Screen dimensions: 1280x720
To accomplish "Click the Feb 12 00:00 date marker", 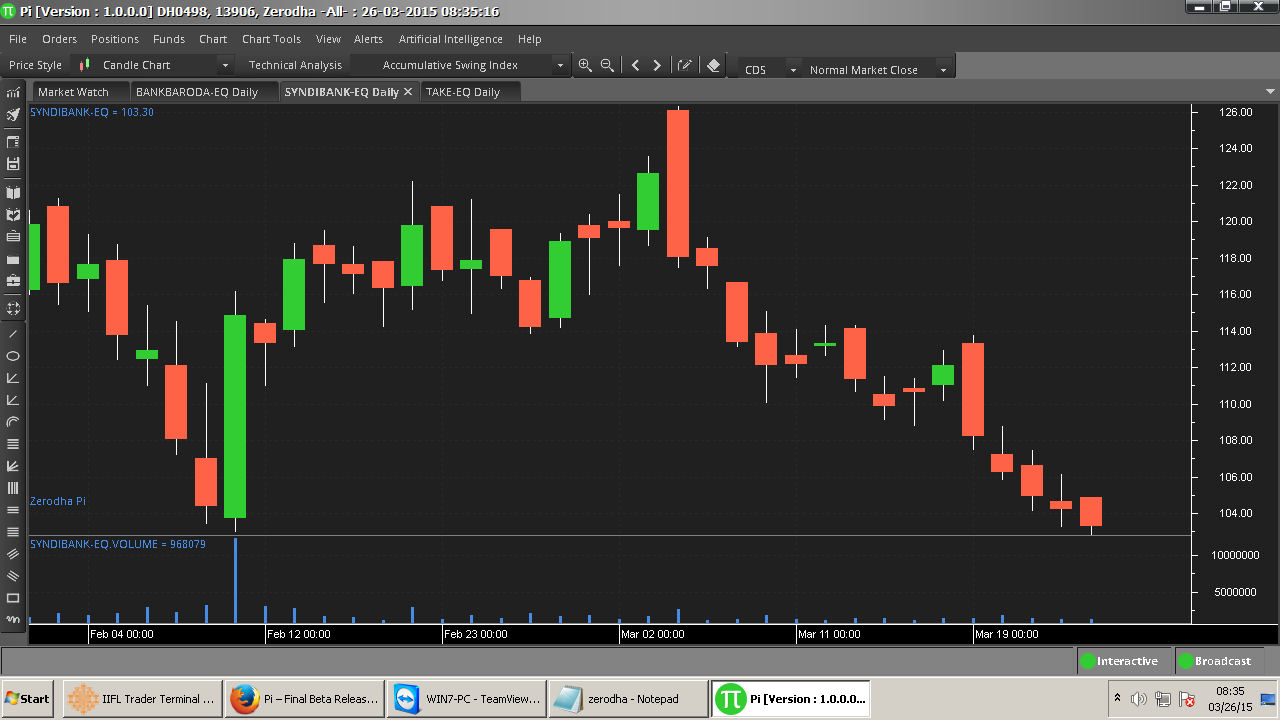I will 299,634.
